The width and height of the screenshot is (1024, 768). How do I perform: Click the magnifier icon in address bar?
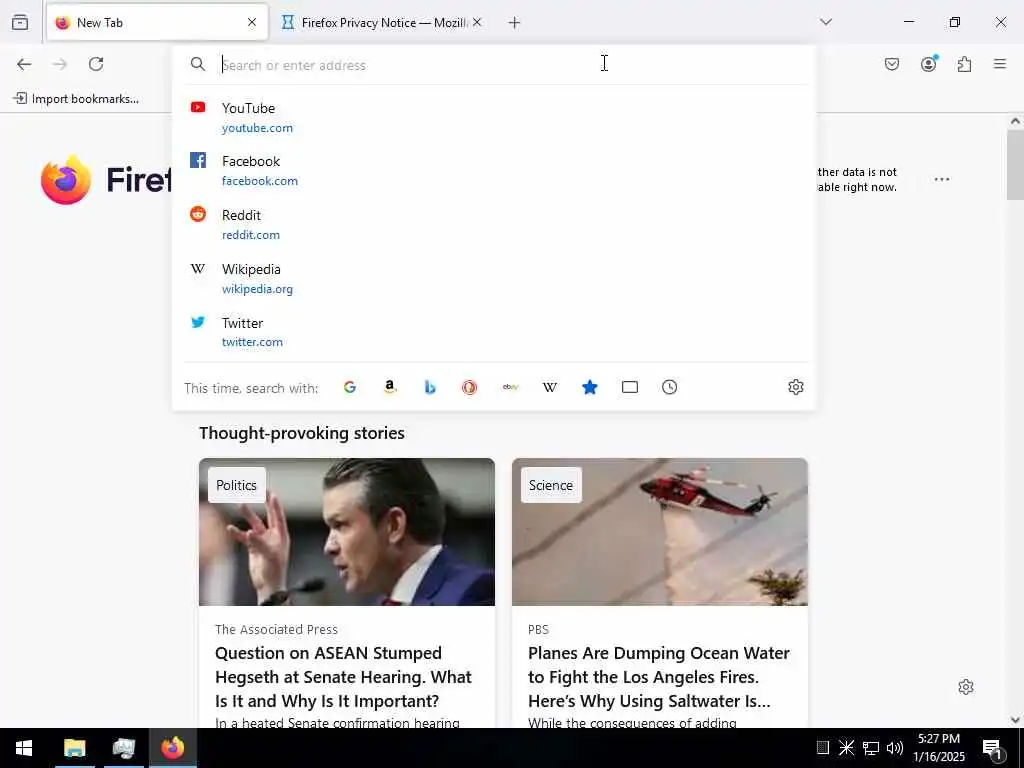pos(198,64)
